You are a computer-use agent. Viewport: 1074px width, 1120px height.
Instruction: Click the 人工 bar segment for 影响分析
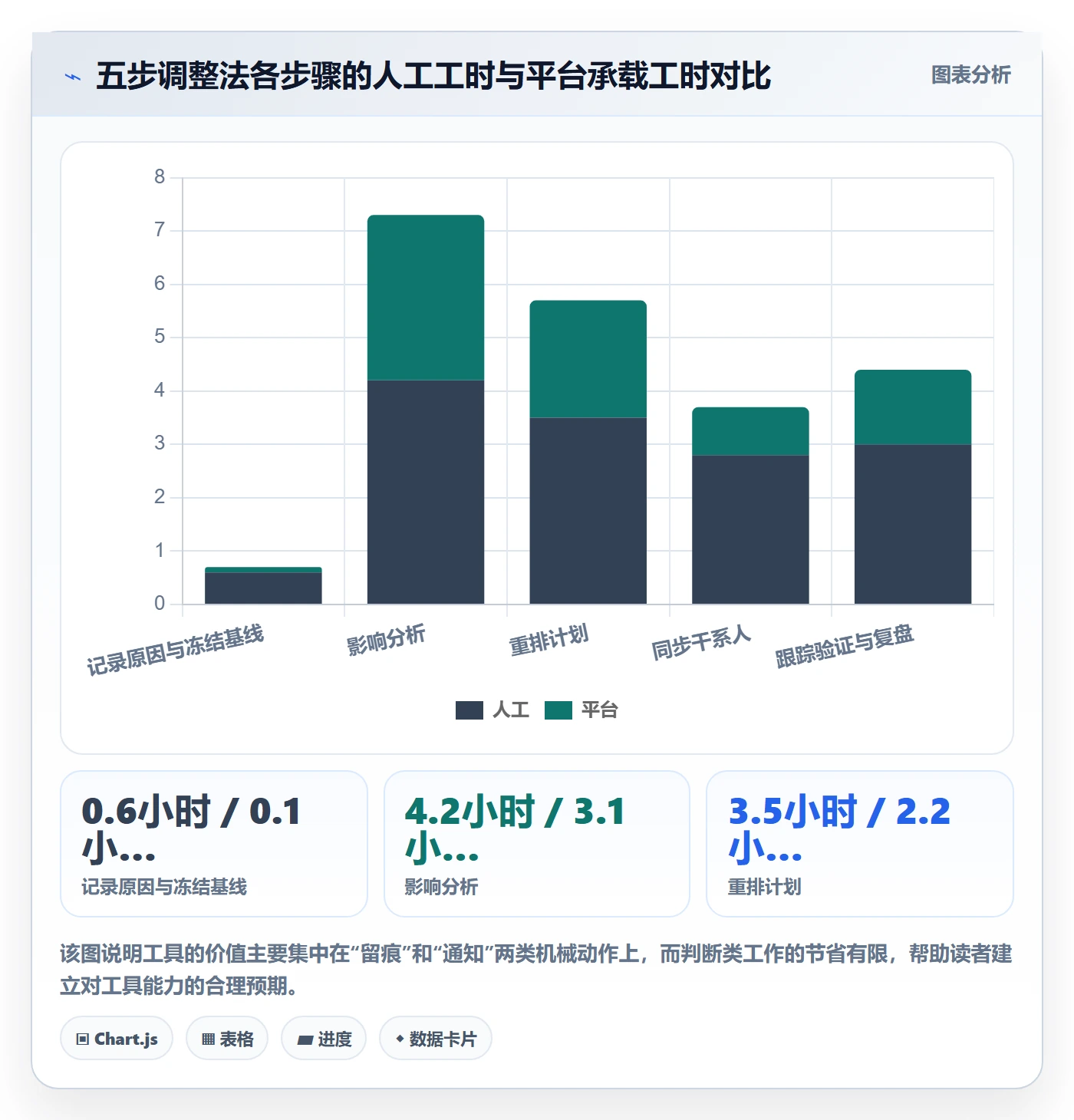tap(426, 492)
